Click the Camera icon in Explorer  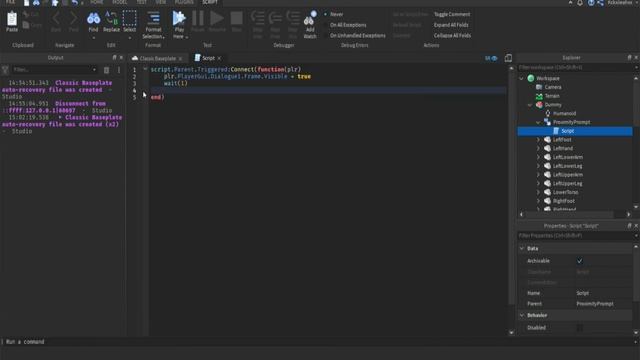click(x=539, y=87)
